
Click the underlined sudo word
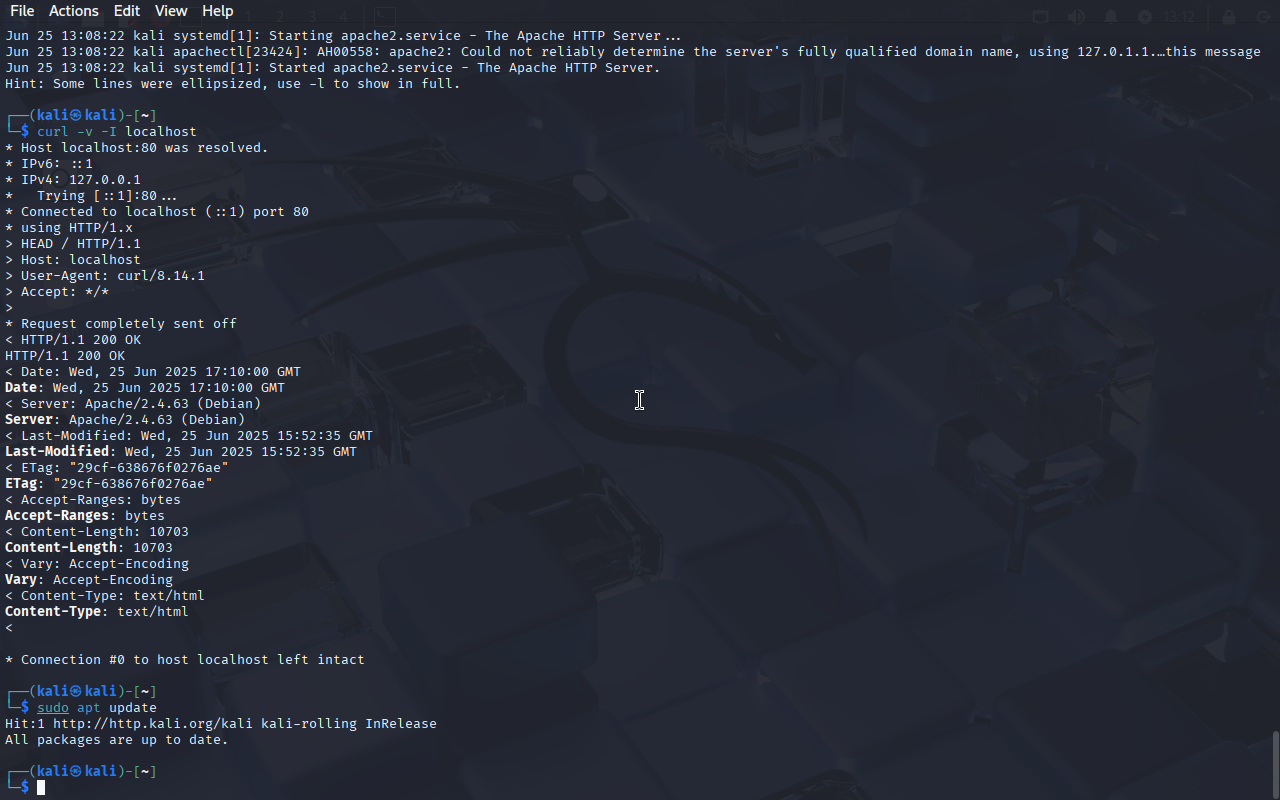(x=53, y=708)
